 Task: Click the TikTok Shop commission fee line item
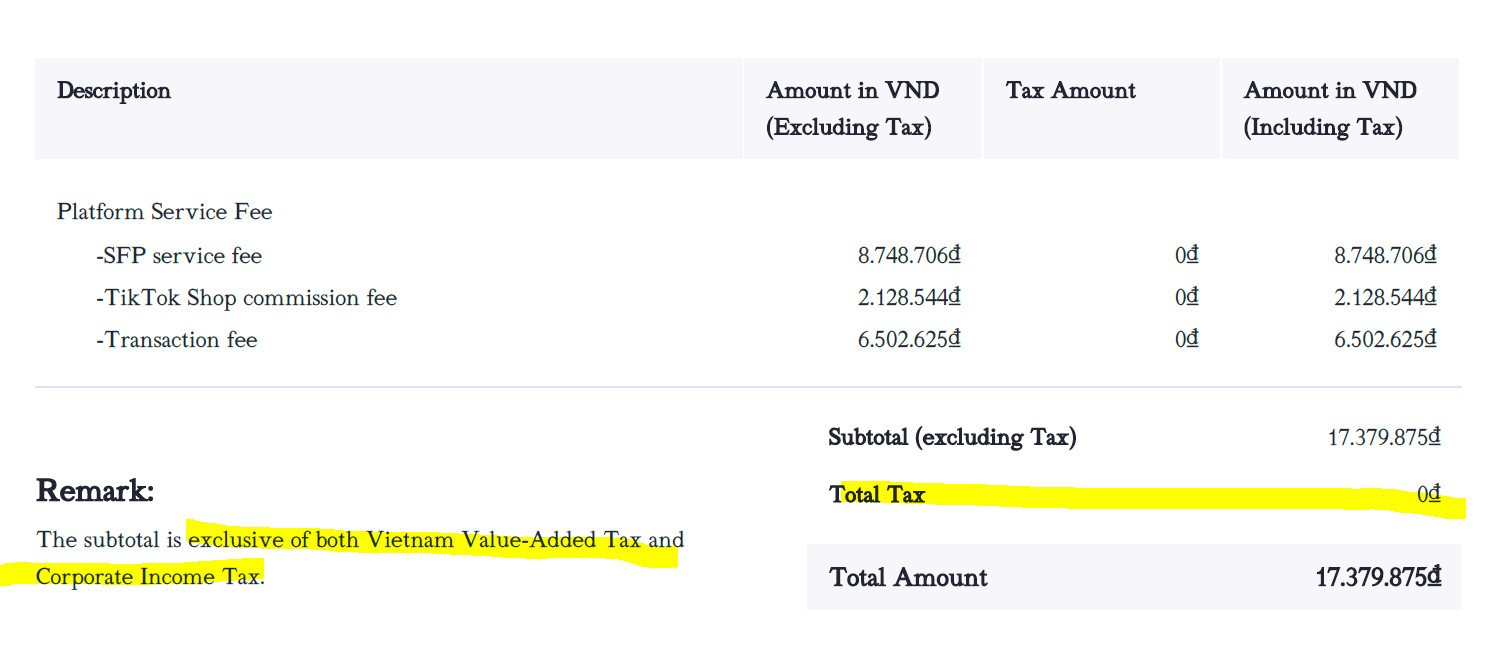click(246, 298)
